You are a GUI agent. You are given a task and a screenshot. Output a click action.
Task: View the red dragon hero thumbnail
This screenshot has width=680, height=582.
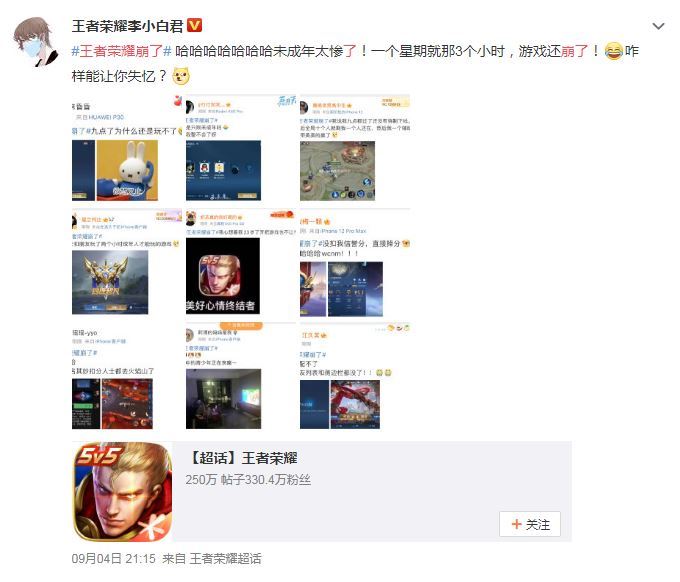tap(355, 376)
